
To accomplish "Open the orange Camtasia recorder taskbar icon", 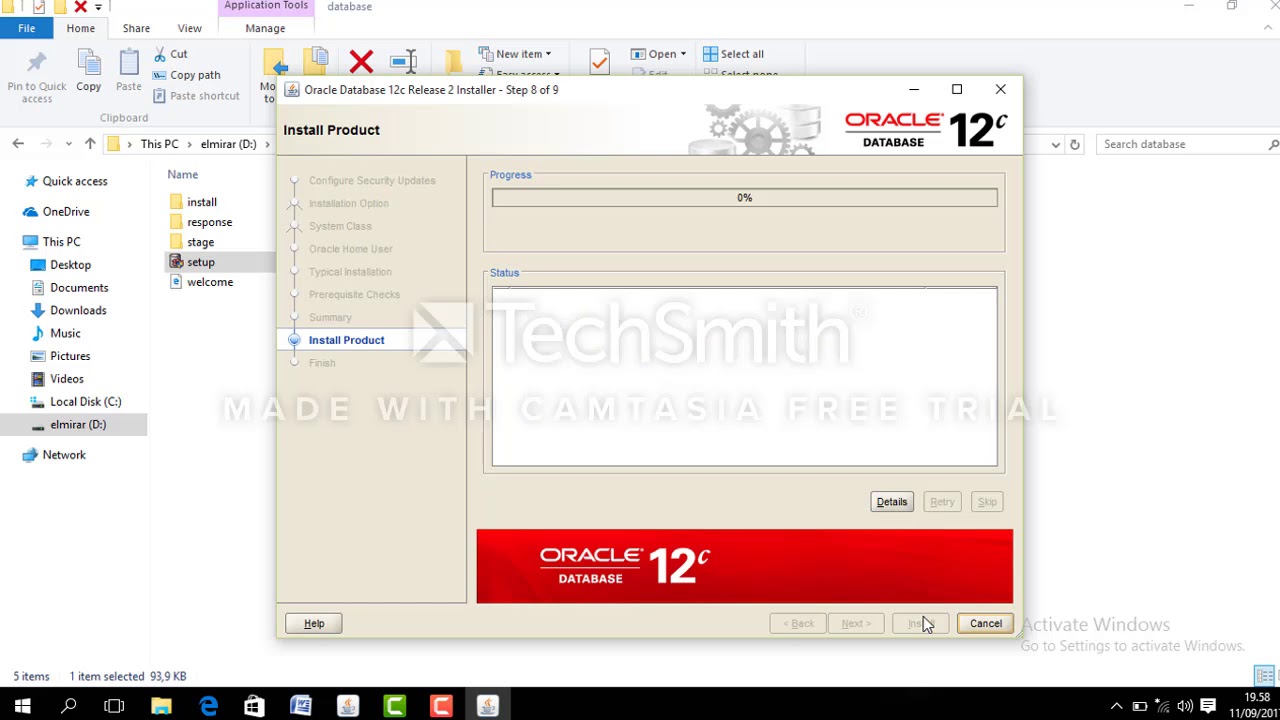I will pyautogui.click(x=441, y=706).
